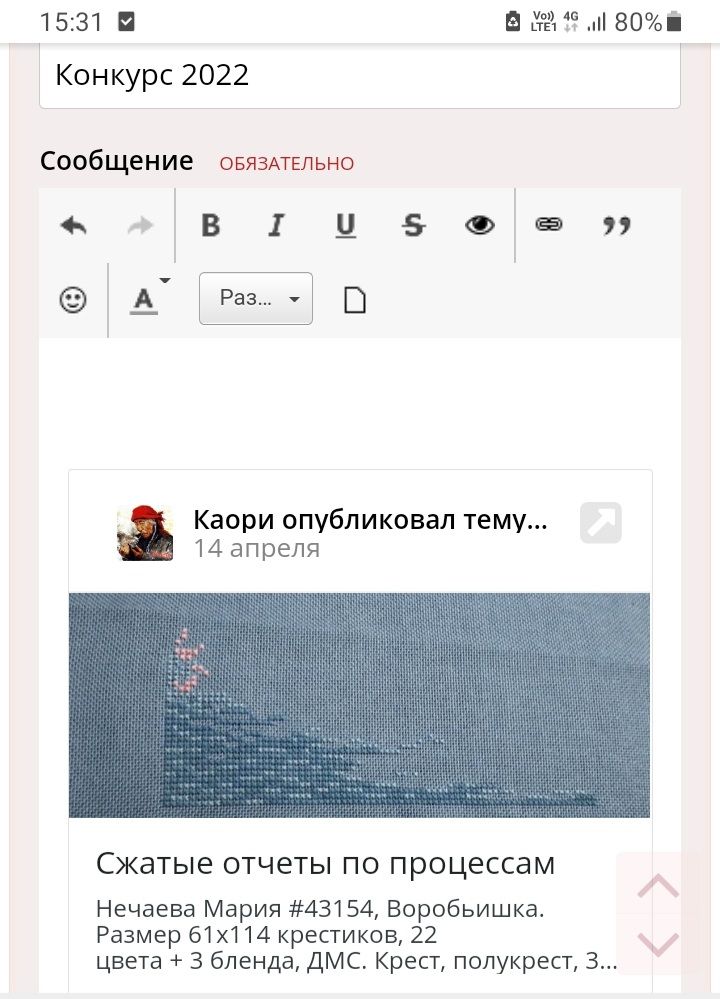Image resolution: width=720 pixels, height=999 pixels.
Task: Expand the font size dropdown
Action: (256, 298)
